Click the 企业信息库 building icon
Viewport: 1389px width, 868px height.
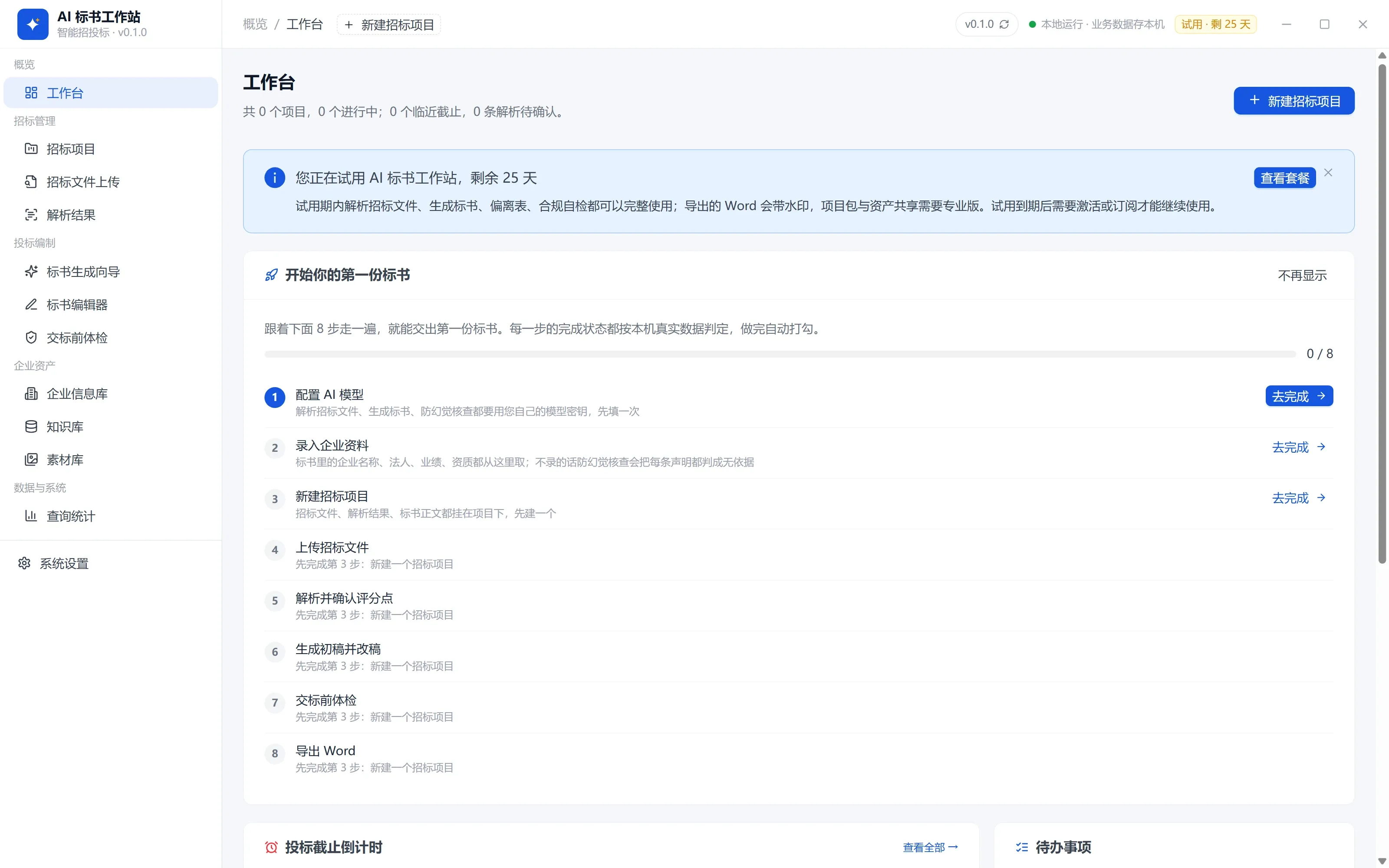pos(31,394)
